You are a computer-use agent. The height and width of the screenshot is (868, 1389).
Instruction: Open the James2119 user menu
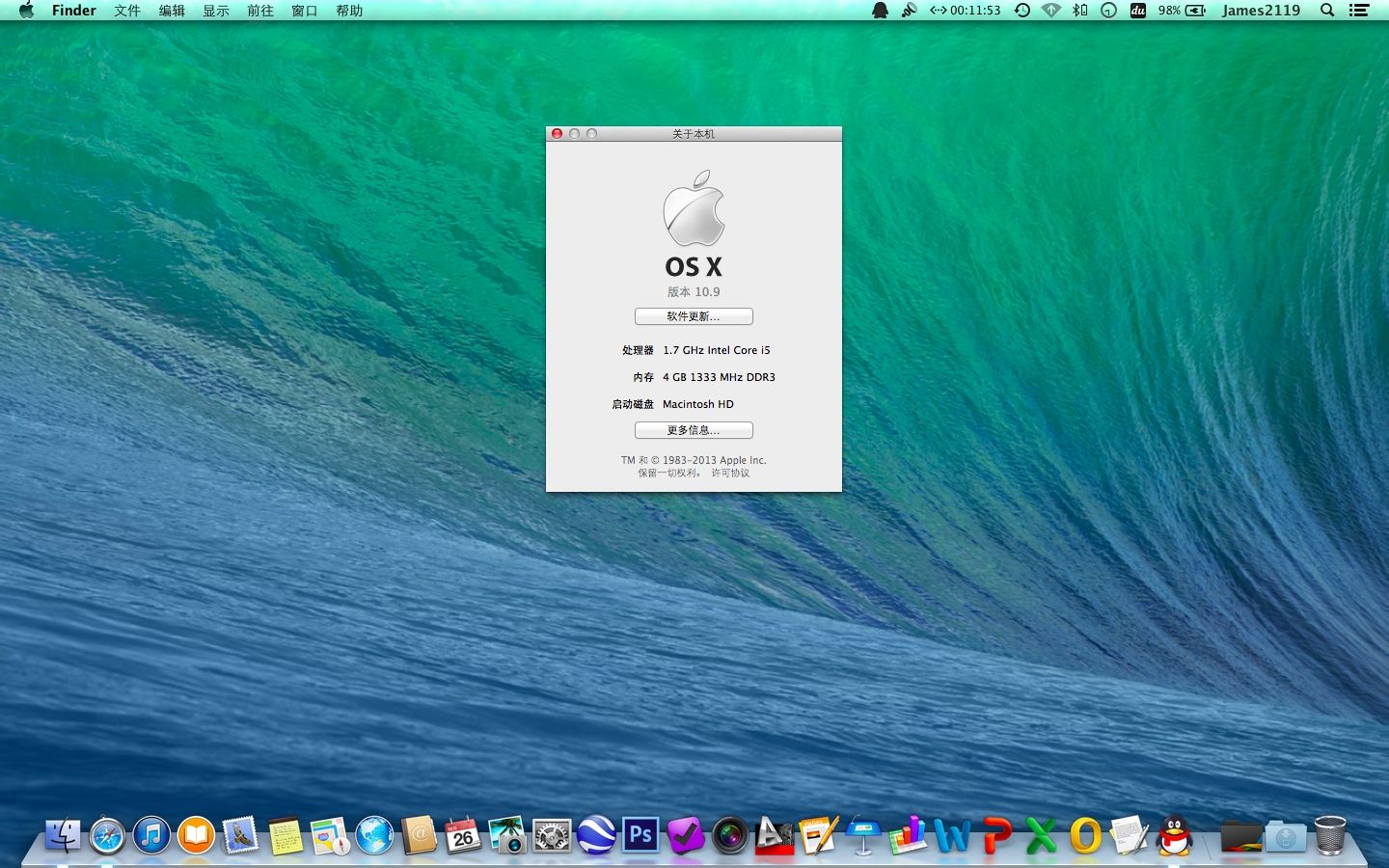click(x=1261, y=11)
